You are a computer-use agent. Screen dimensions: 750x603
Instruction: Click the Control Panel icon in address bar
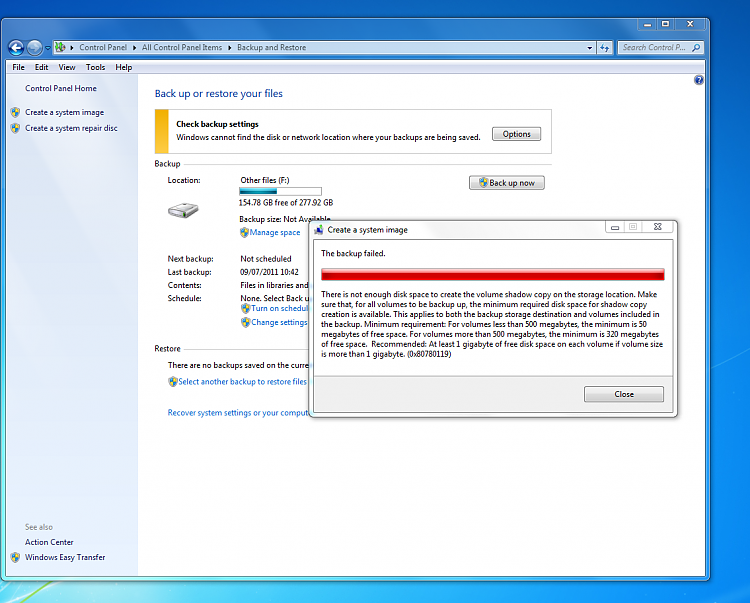pyautogui.click(x=60, y=47)
